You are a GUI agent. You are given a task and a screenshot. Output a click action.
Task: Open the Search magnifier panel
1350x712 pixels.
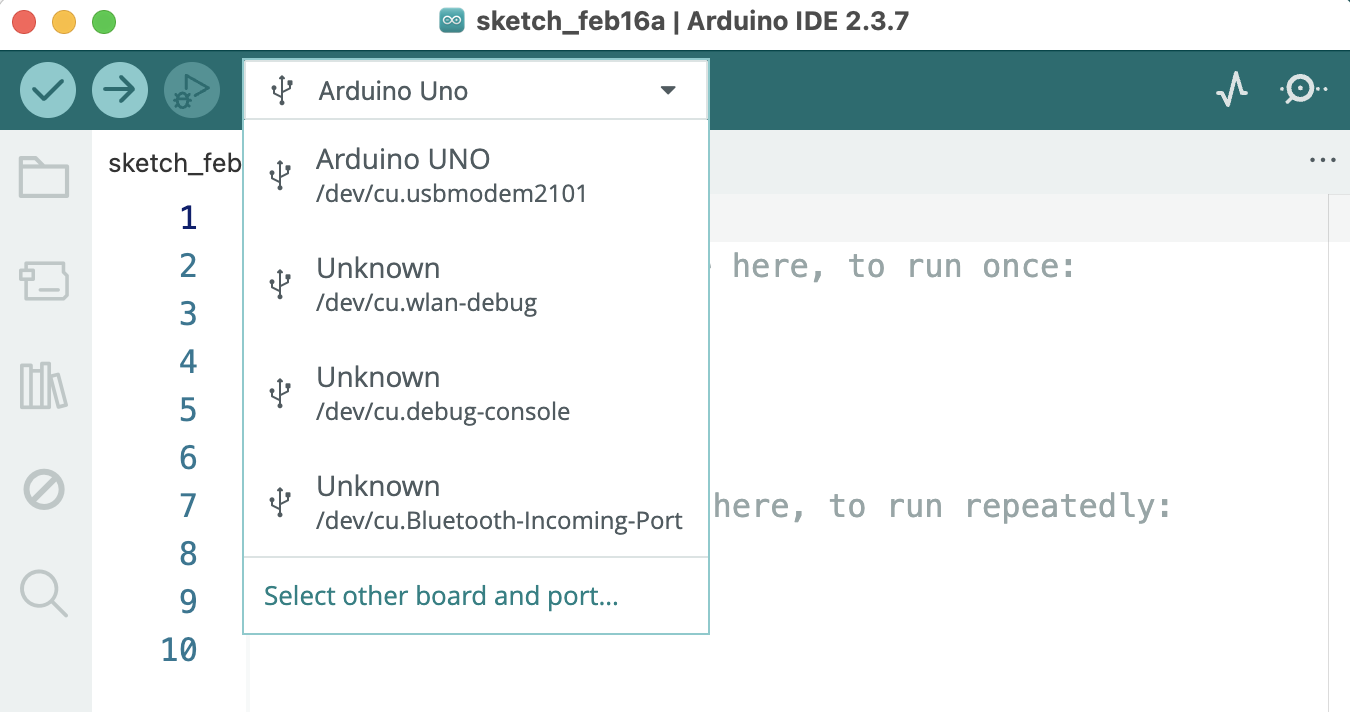click(x=44, y=593)
